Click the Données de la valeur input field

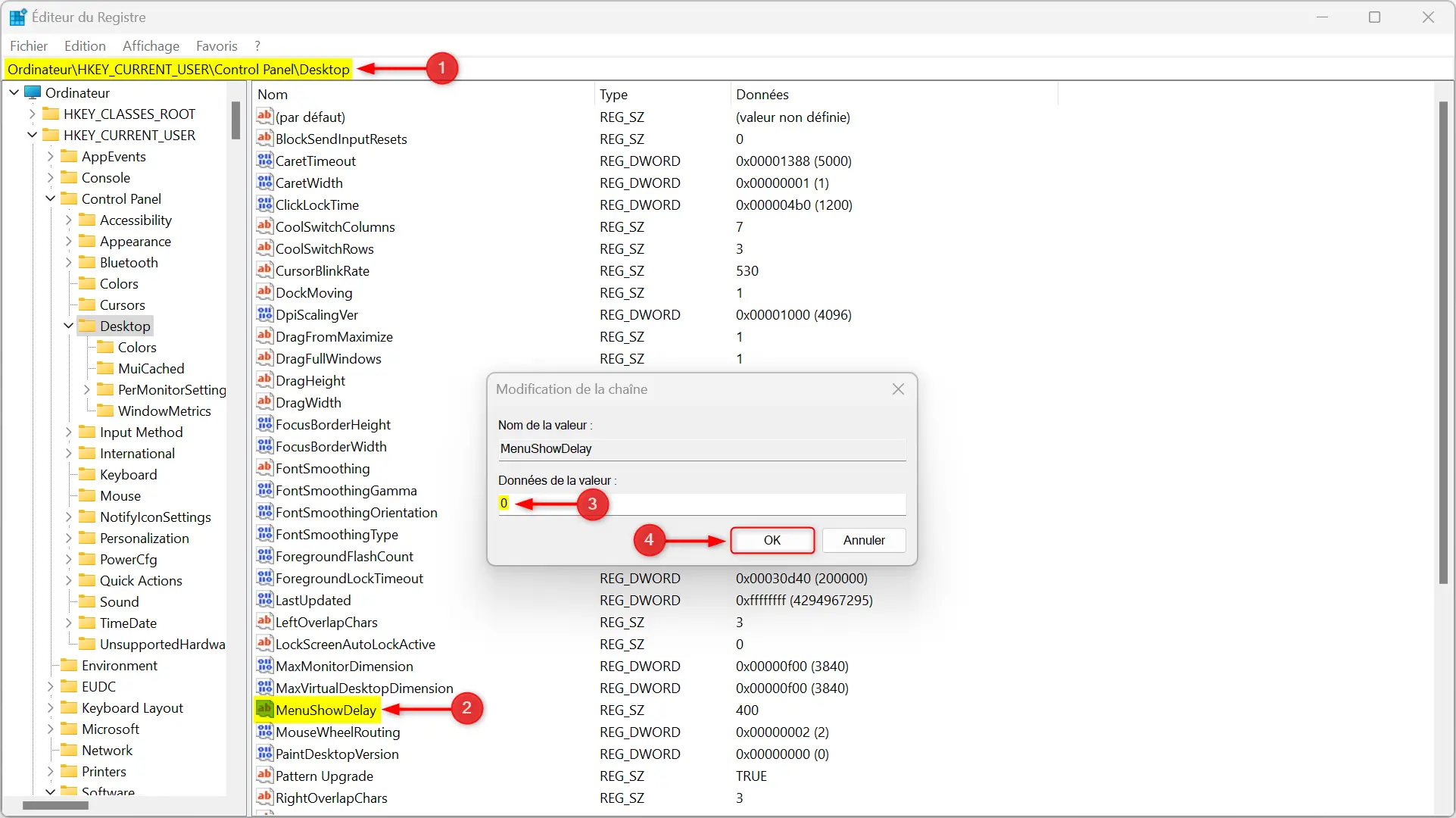click(x=702, y=504)
